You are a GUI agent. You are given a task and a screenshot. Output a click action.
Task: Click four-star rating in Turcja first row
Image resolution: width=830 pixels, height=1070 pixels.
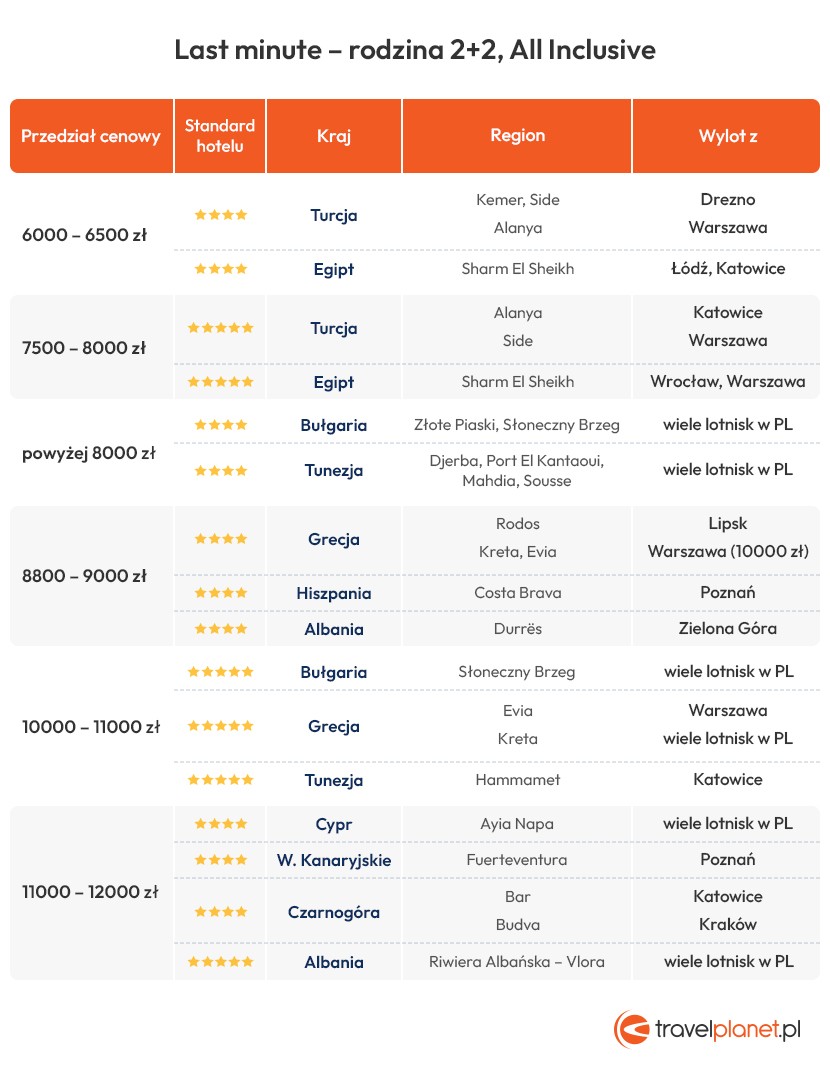point(220,215)
